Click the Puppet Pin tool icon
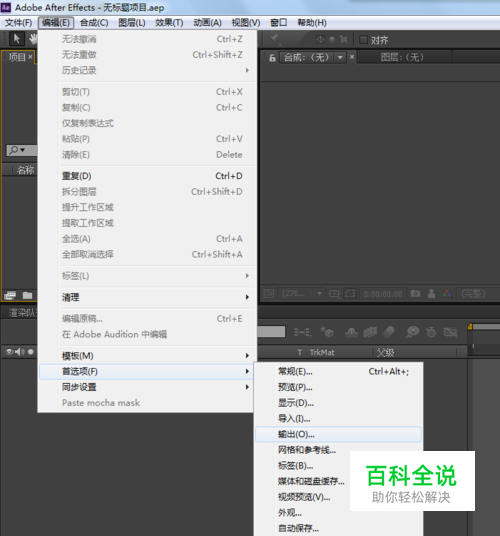Screen dimensions: 500x536 coord(274,39)
